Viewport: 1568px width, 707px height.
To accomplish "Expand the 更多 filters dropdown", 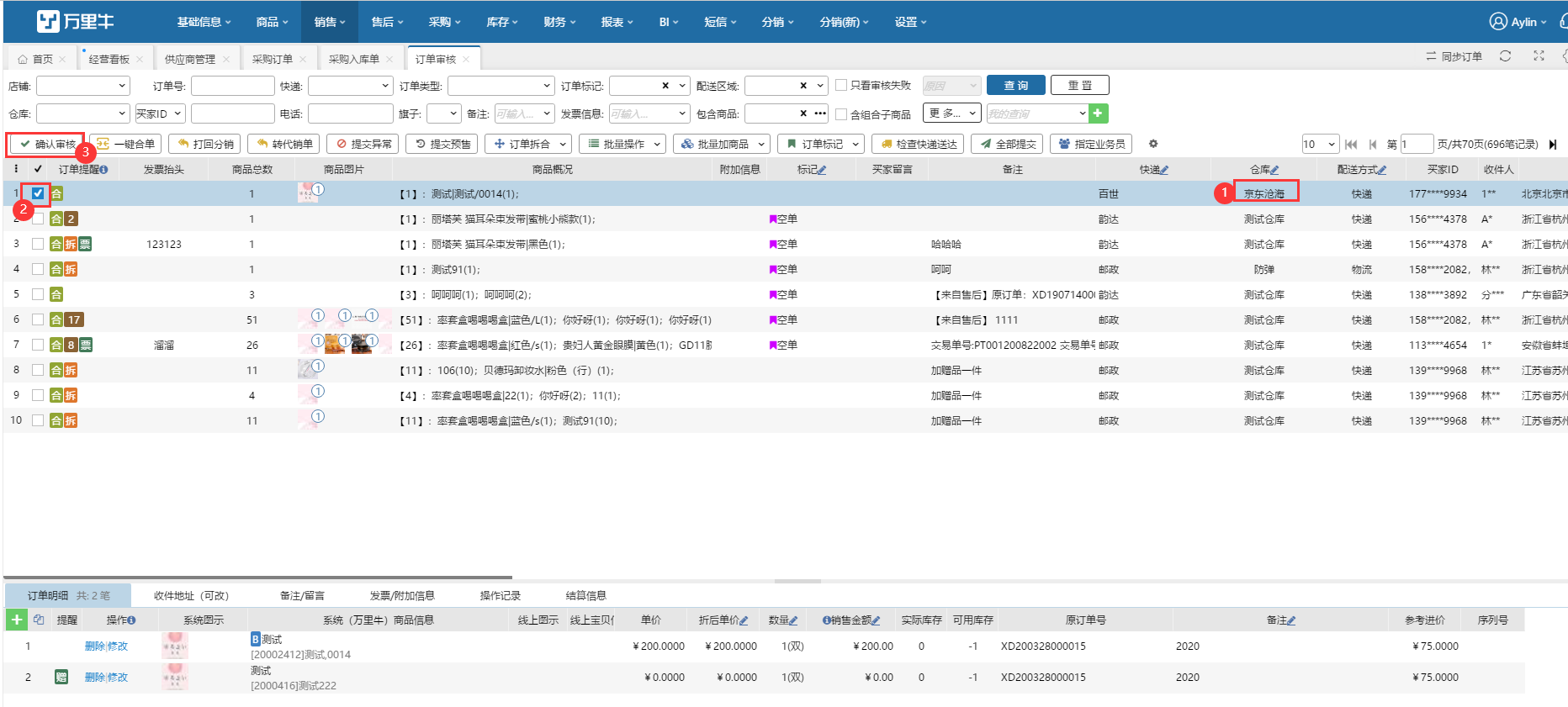I will tap(952, 113).
